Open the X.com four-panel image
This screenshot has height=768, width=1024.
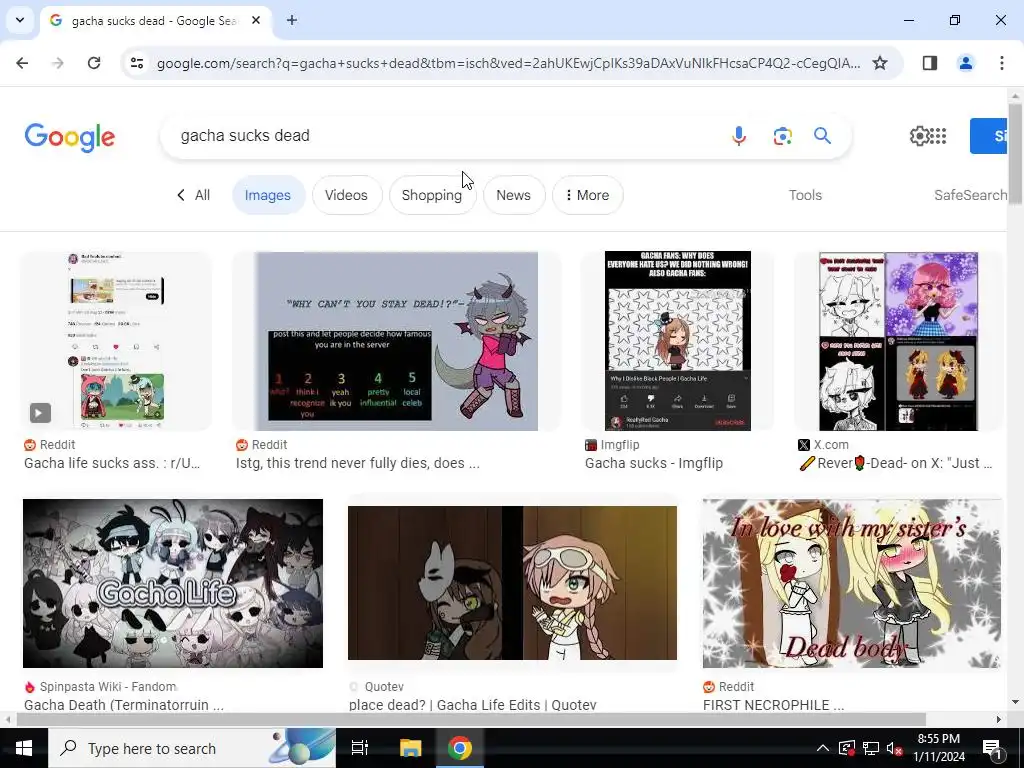coord(899,342)
